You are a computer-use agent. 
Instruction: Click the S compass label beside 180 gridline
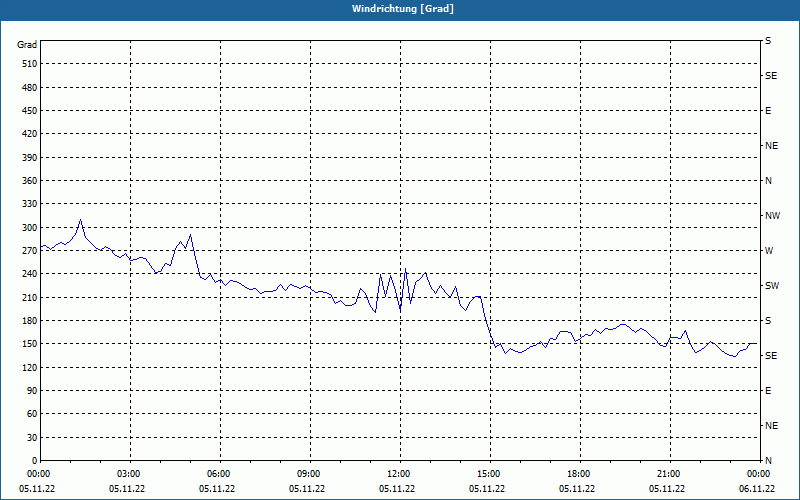coord(768,320)
